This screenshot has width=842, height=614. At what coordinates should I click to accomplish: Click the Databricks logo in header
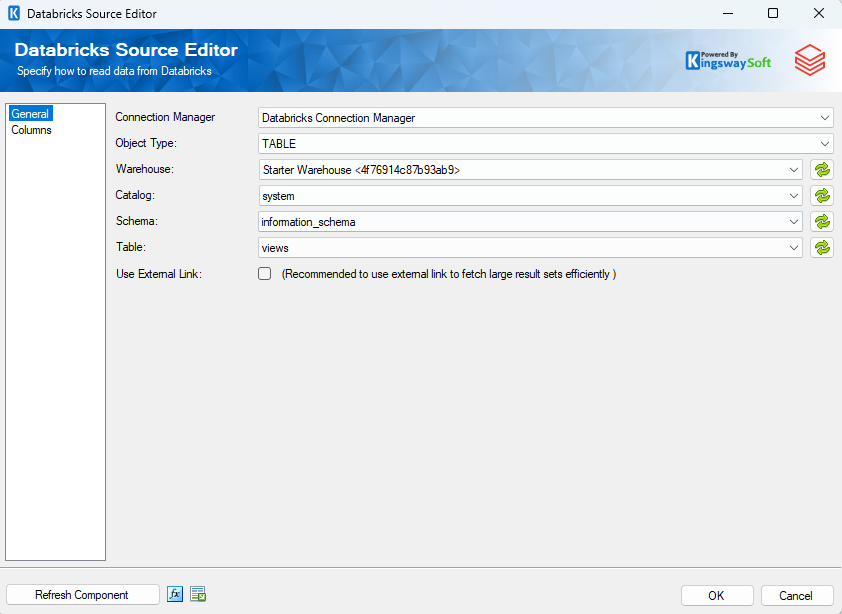pyautogui.click(x=810, y=60)
